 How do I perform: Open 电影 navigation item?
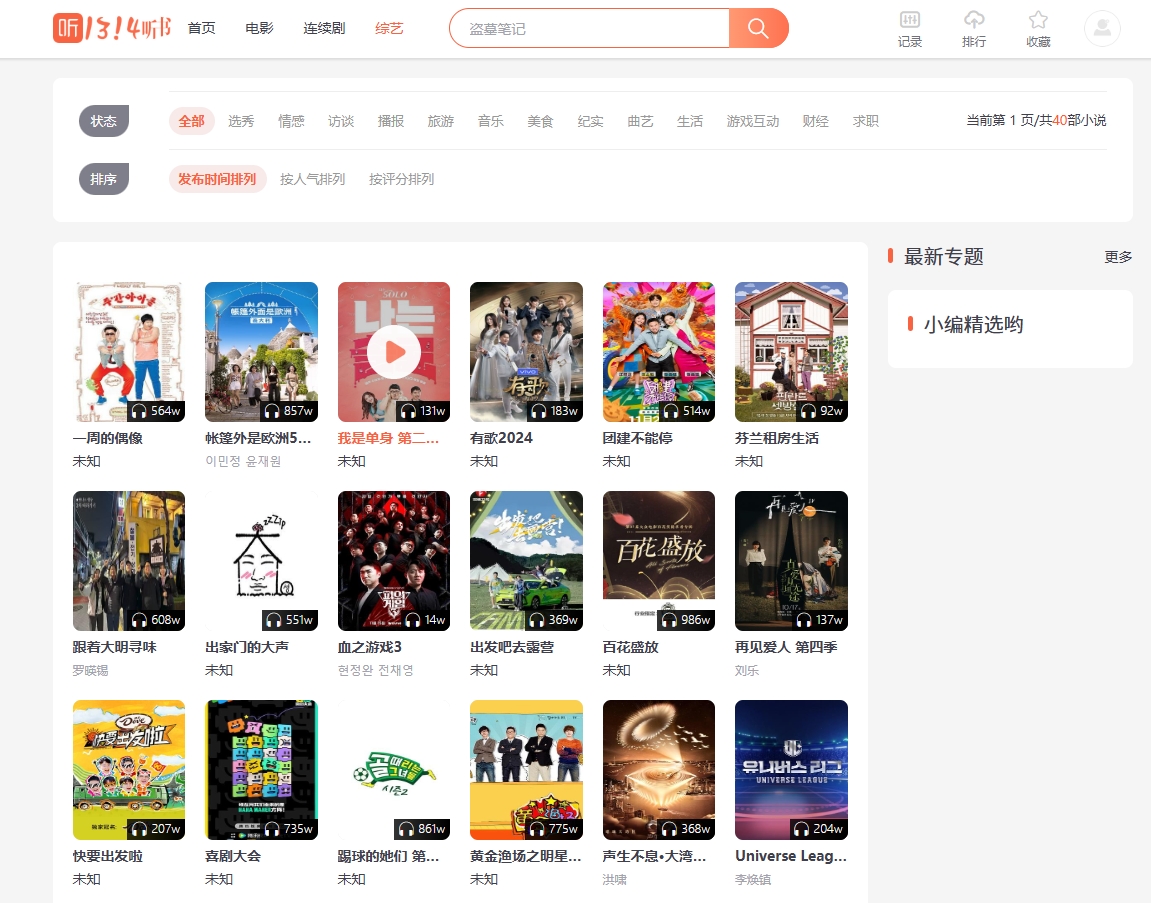(259, 29)
